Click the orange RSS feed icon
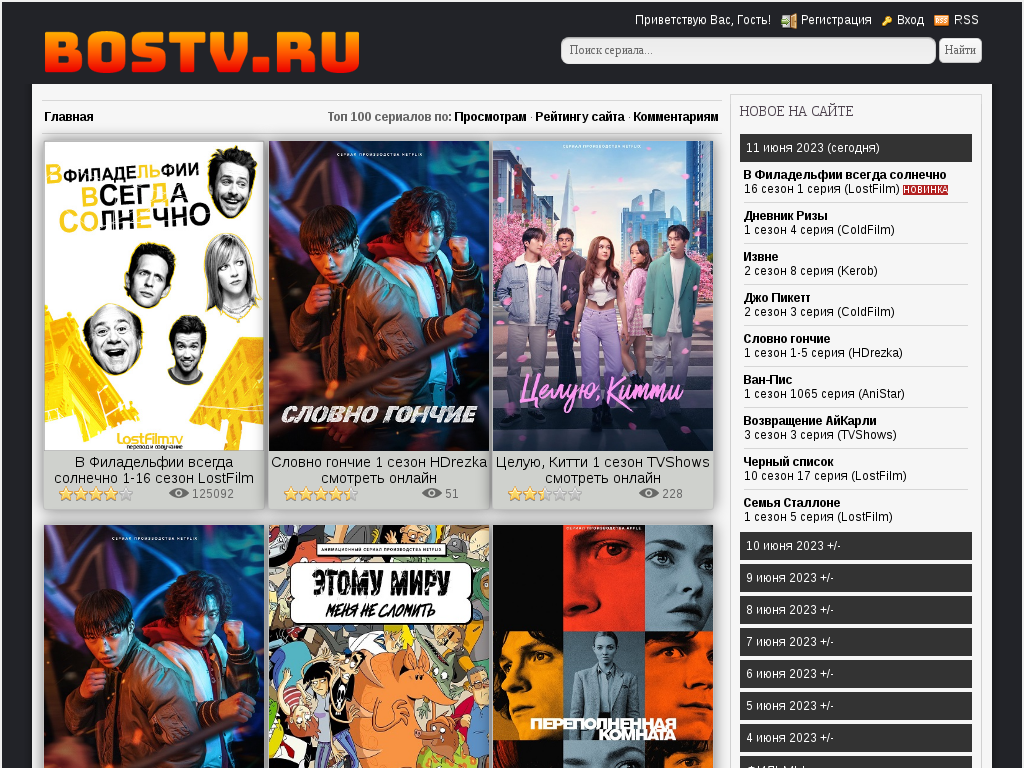1024x768 pixels. pyautogui.click(x=941, y=20)
